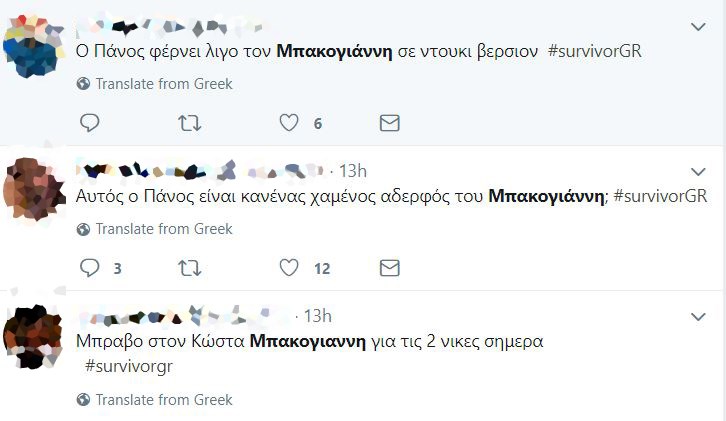The width and height of the screenshot is (726, 421).
Task: Retweet the first tweet
Action: 189,123
